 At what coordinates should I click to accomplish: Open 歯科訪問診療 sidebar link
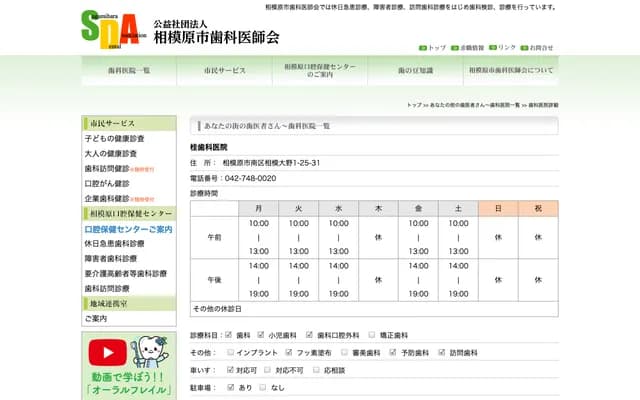point(107,289)
